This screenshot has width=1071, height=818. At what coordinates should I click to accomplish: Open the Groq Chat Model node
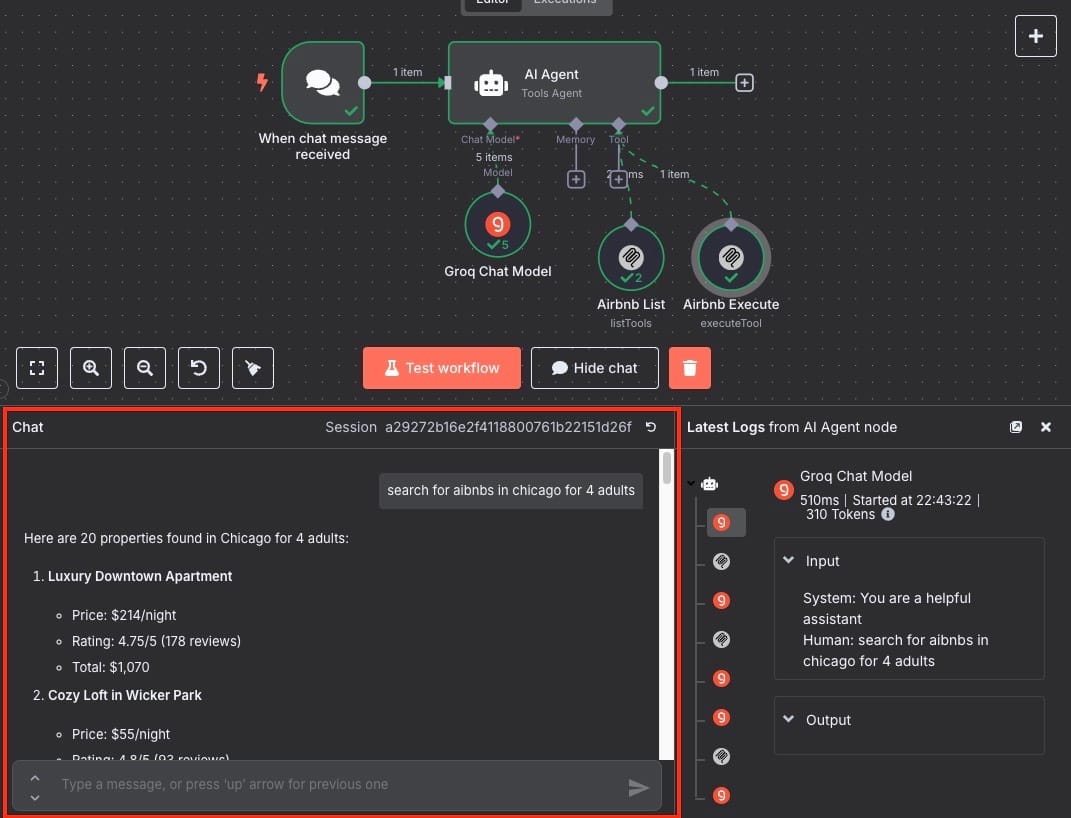[x=497, y=225]
